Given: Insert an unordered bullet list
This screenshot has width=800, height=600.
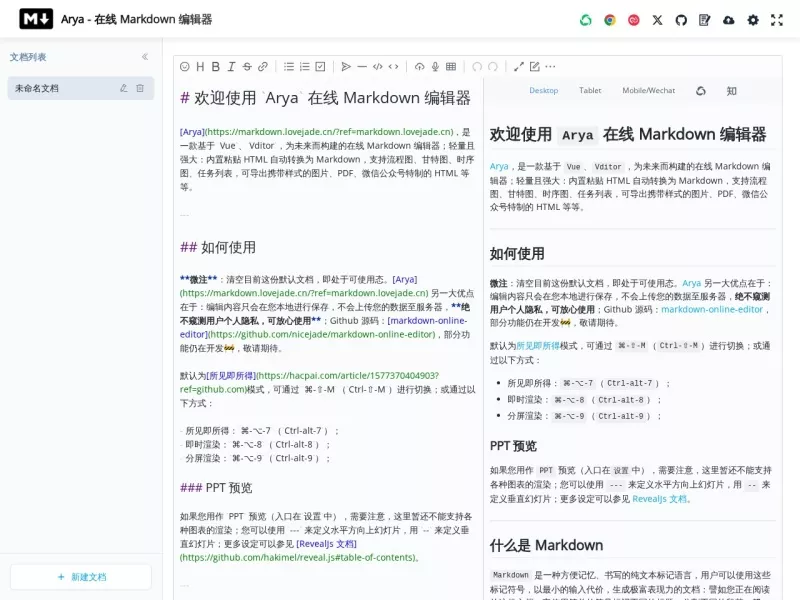Looking at the screenshot, I should coord(289,67).
